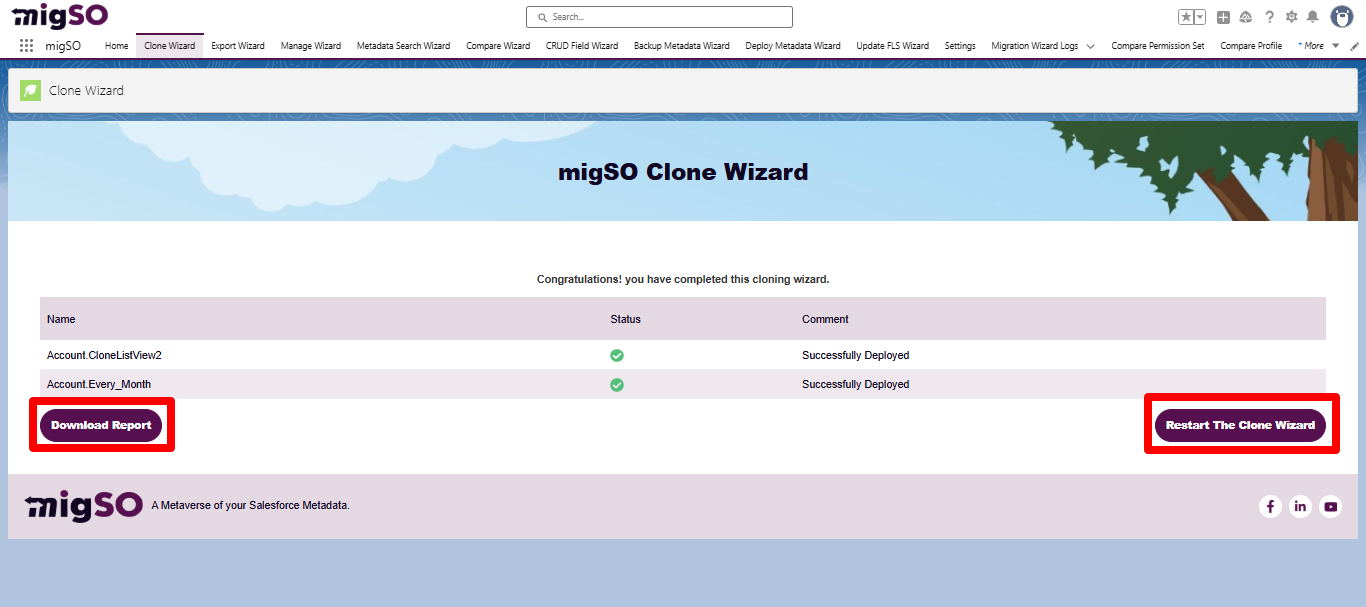Expand the Migration Wizard Logs dropdown

pos(1090,45)
